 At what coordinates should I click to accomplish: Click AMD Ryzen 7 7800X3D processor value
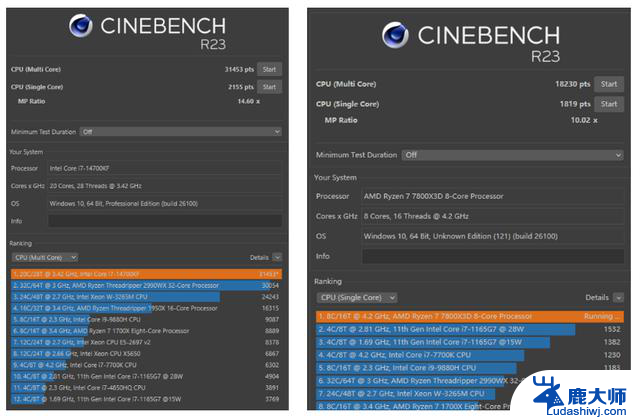point(433,196)
